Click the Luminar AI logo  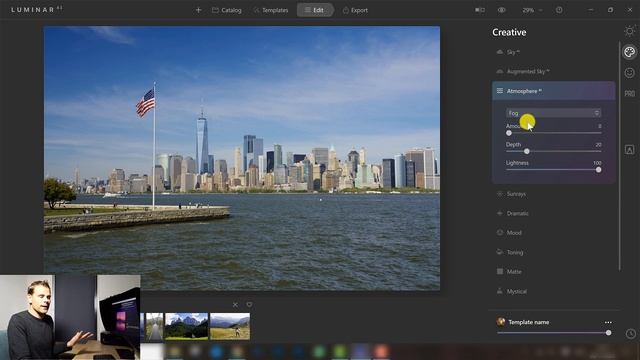point(37,9)
